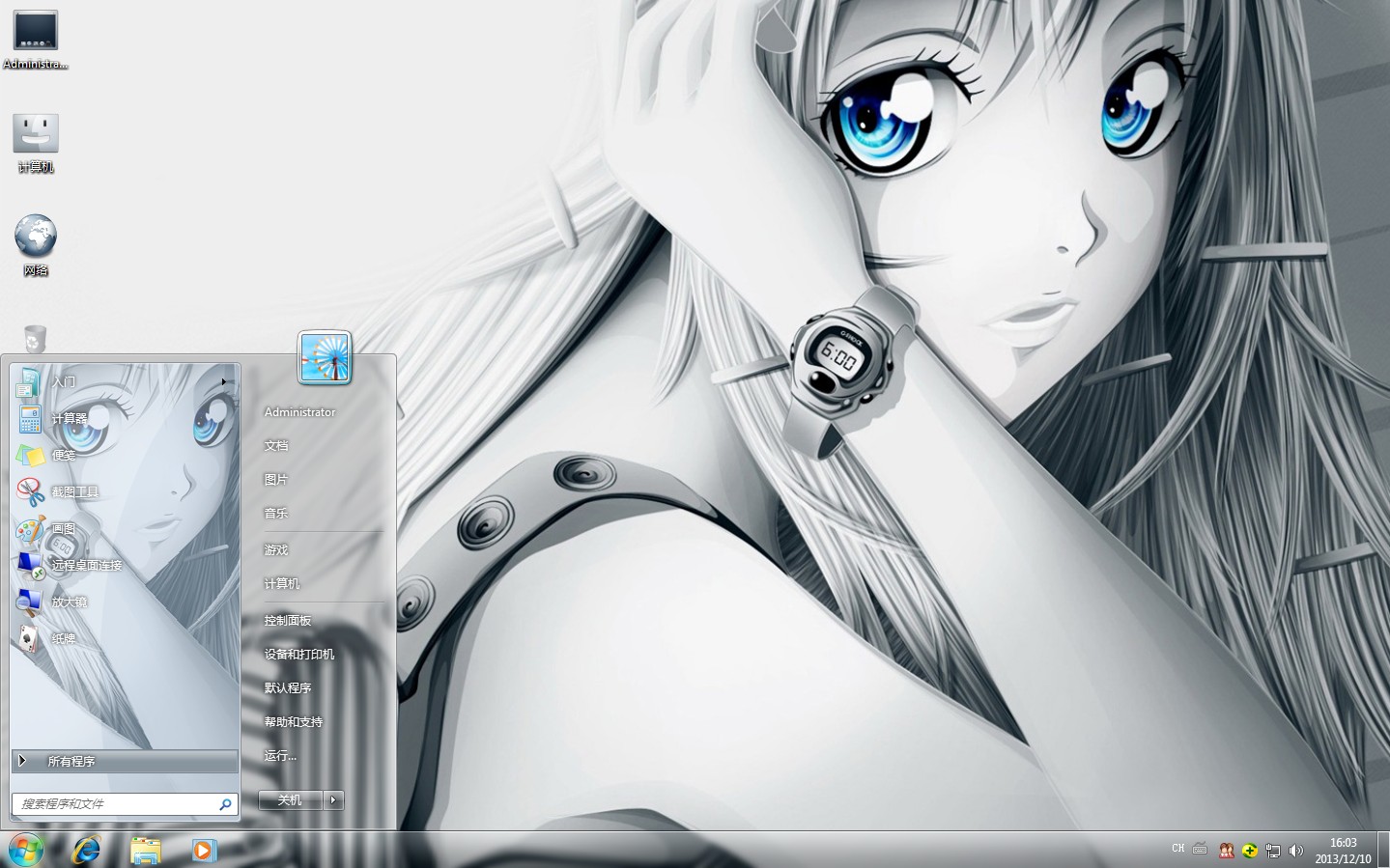Select the Recycle Bin desktop icon
The width and height of the screenshot is (1390, 868).
(35, 339)
